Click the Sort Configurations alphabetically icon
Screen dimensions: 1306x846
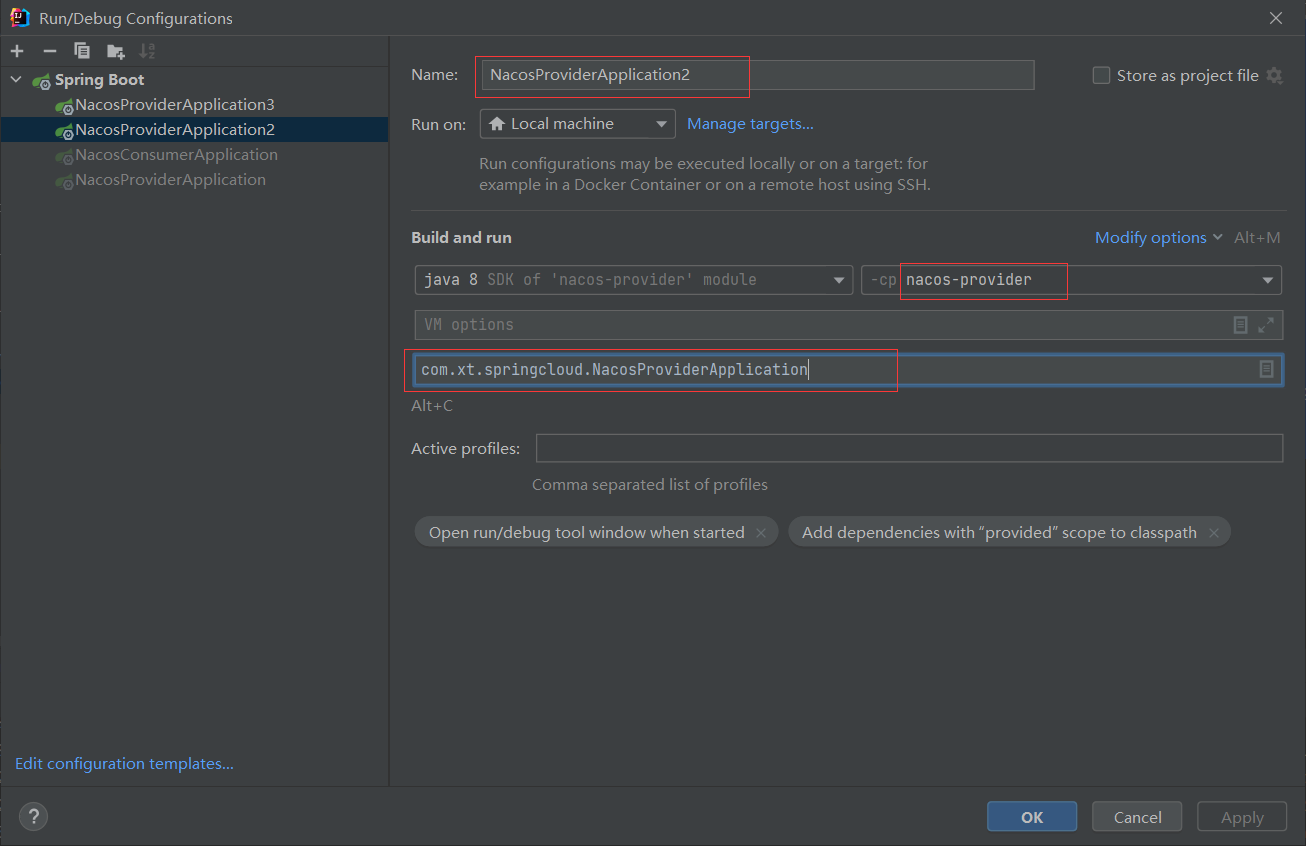[147, 51]
